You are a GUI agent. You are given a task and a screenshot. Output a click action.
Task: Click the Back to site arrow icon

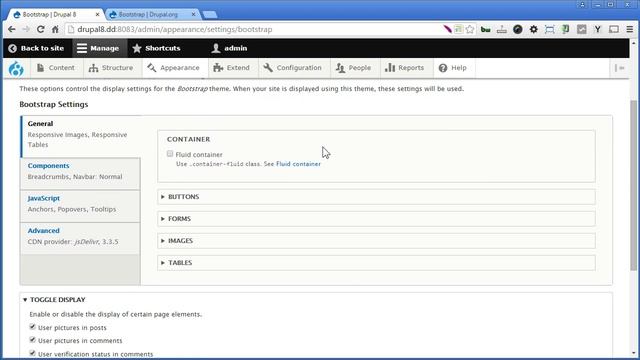[12, 48]
